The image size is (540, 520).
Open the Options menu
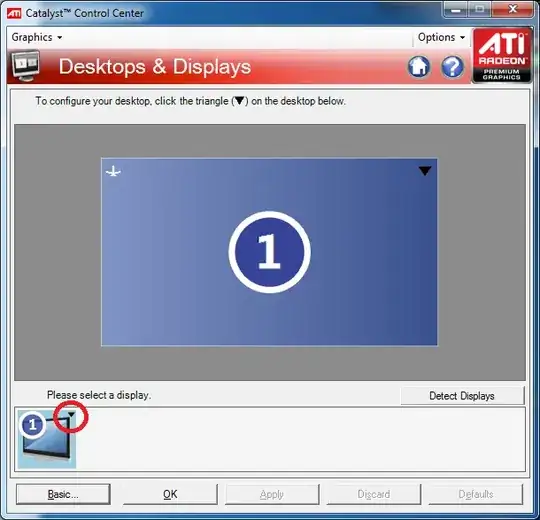441,37
